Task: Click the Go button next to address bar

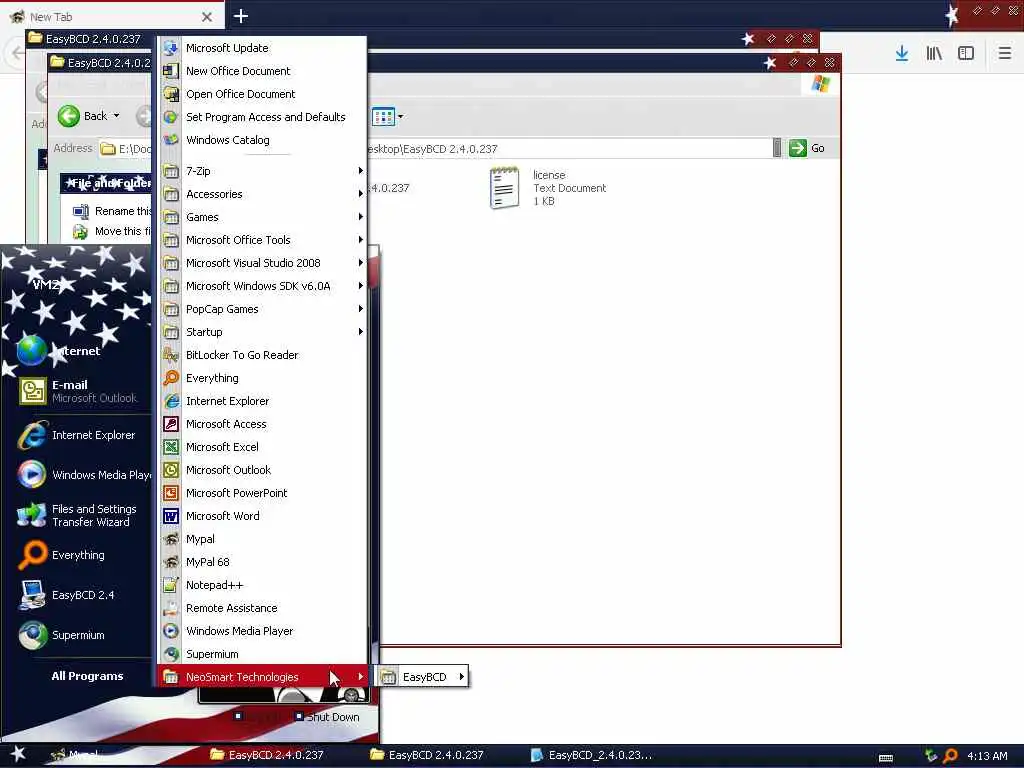Action: tap(807, 148)
